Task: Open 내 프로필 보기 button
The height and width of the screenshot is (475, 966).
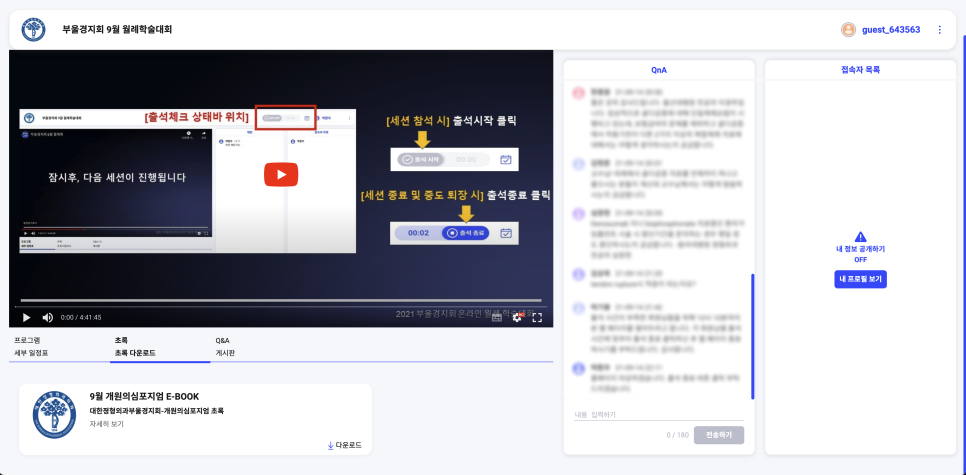Action: 860,279
